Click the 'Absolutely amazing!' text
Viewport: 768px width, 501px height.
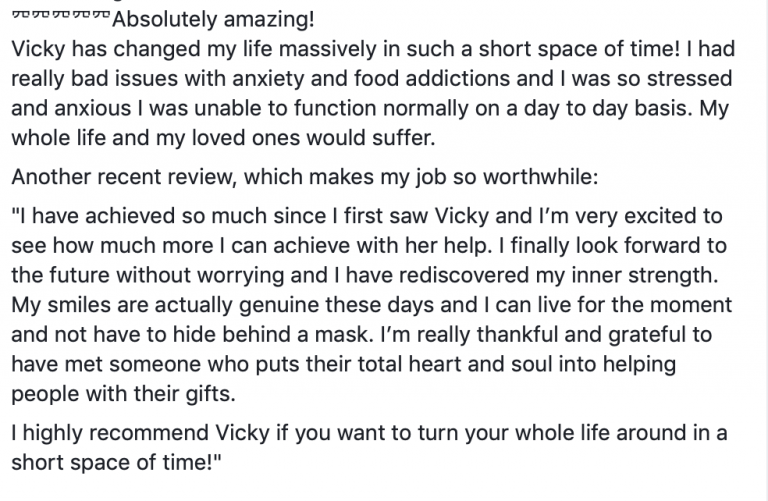(x=213, y=20)
